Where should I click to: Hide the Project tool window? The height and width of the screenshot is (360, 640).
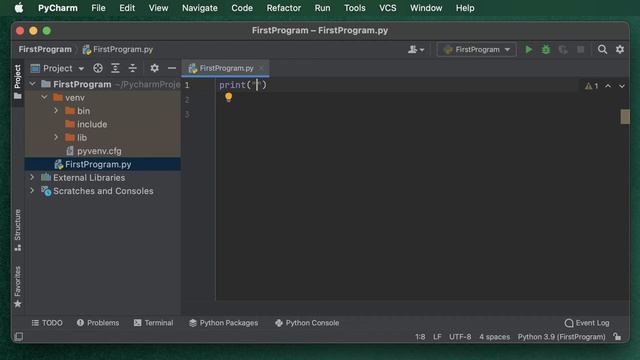(172, 68)
